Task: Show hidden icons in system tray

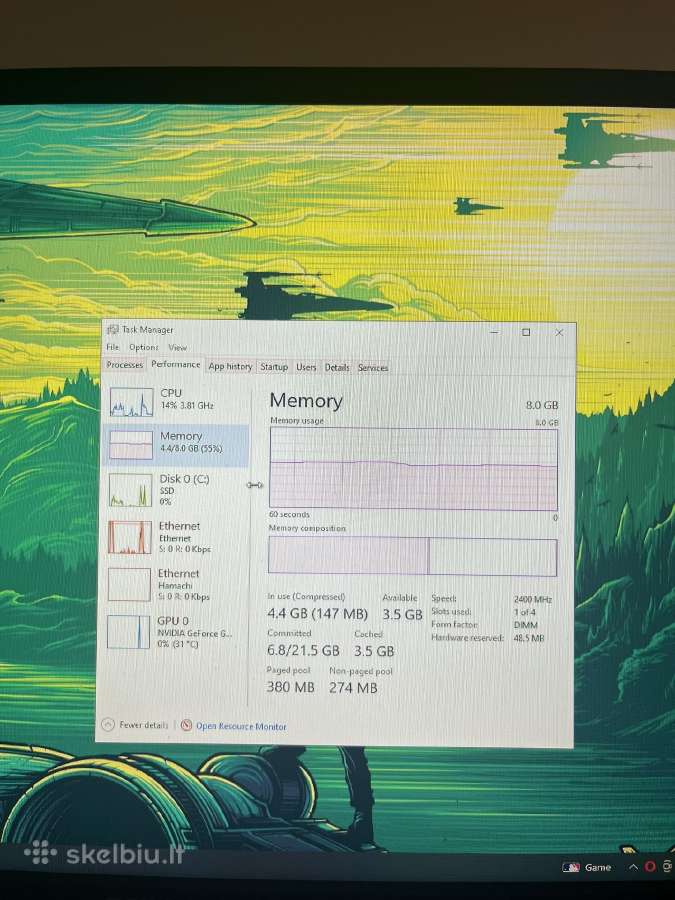Action: click(x=633, y=867)
